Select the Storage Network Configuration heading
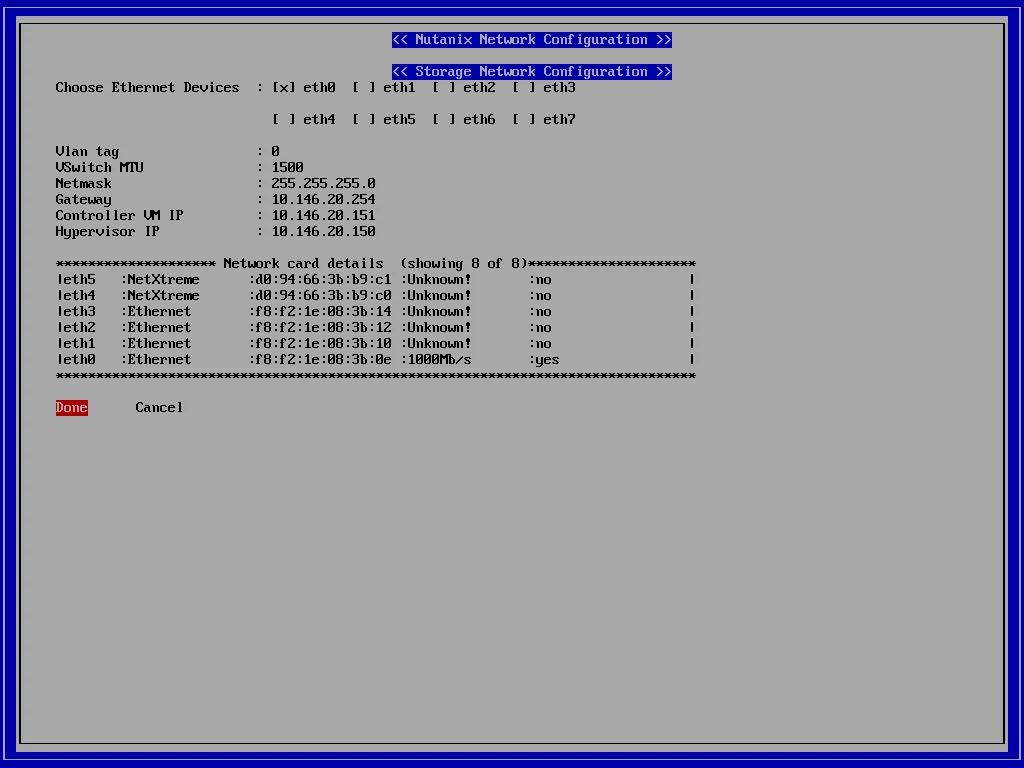1024x768 pixels. [532, 72]
